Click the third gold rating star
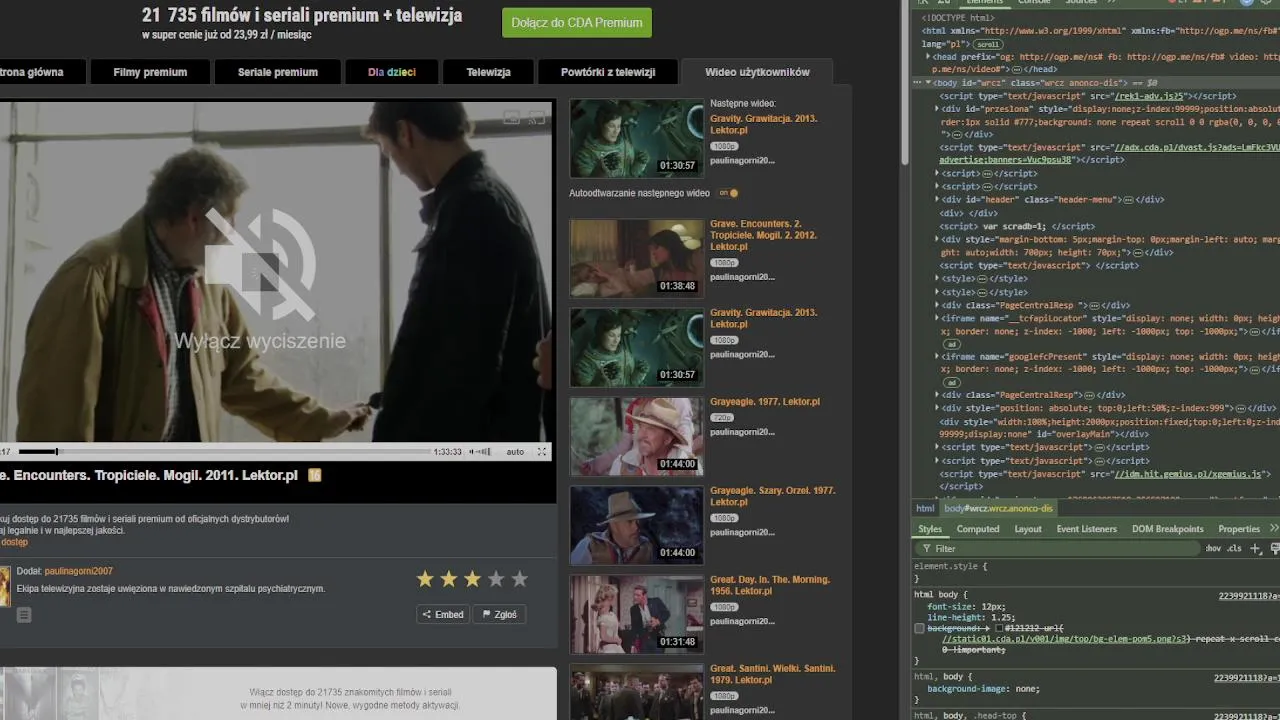Image resolution: width=1280 pixels, height=720 pixels. click(472, 579)
